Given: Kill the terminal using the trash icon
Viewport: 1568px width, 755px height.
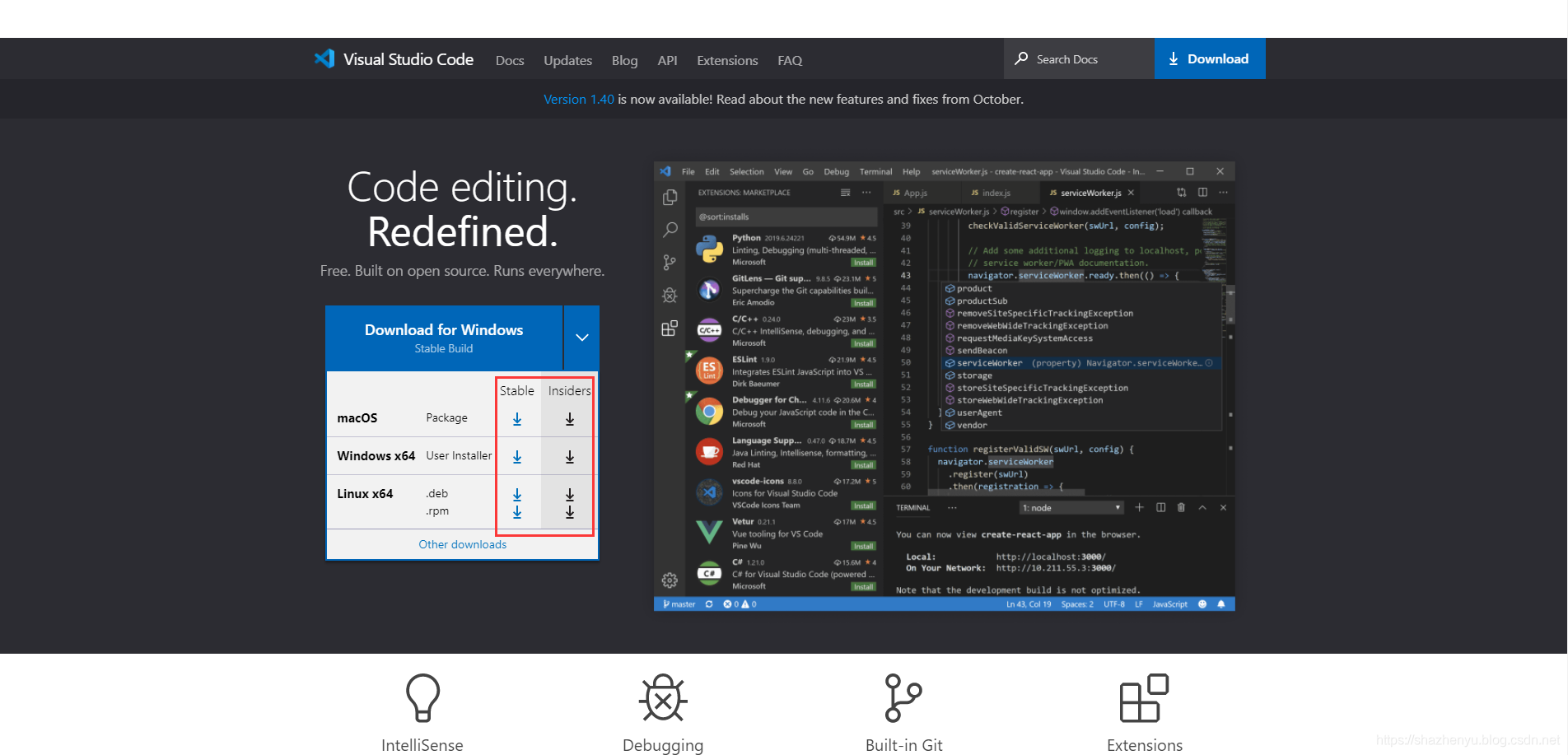Looking at the screenshot, I should pos(1181,507).
